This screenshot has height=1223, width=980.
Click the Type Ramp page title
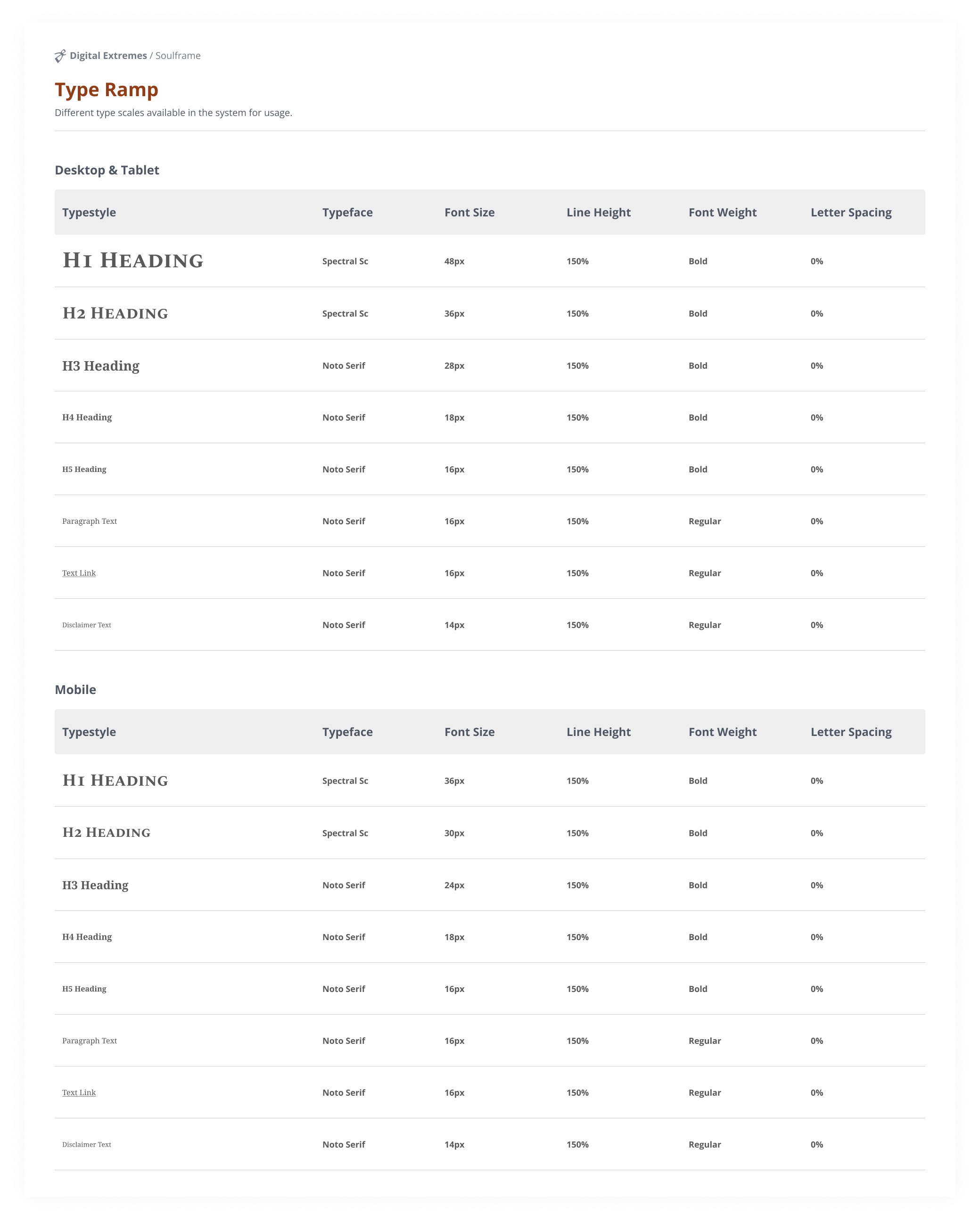click(107, 90)
